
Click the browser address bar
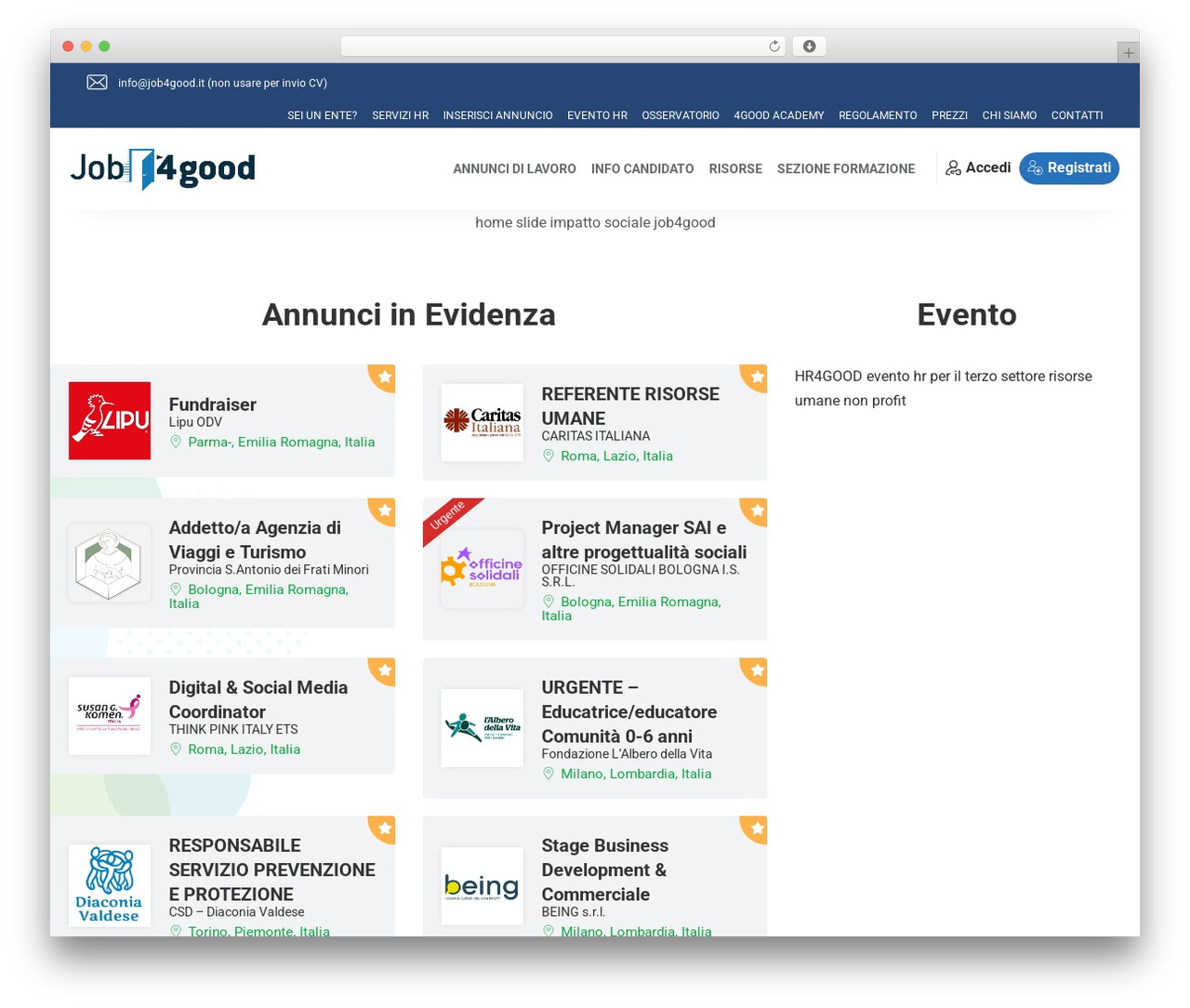tap(563, 46)
